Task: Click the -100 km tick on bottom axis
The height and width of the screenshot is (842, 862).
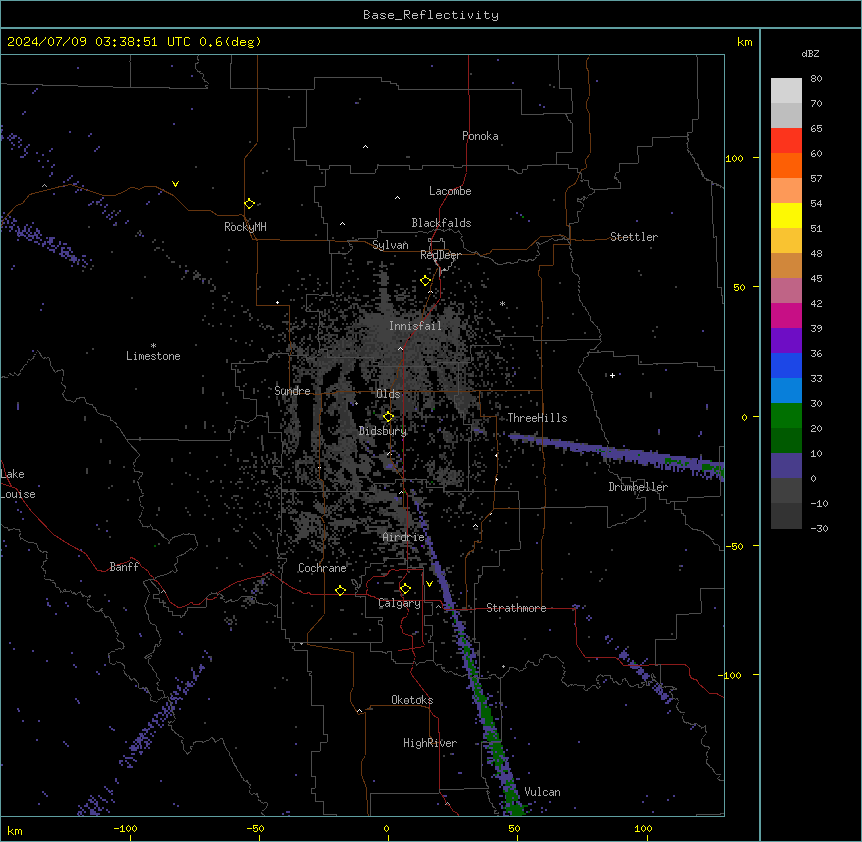Action: click(x=125, y=828)
